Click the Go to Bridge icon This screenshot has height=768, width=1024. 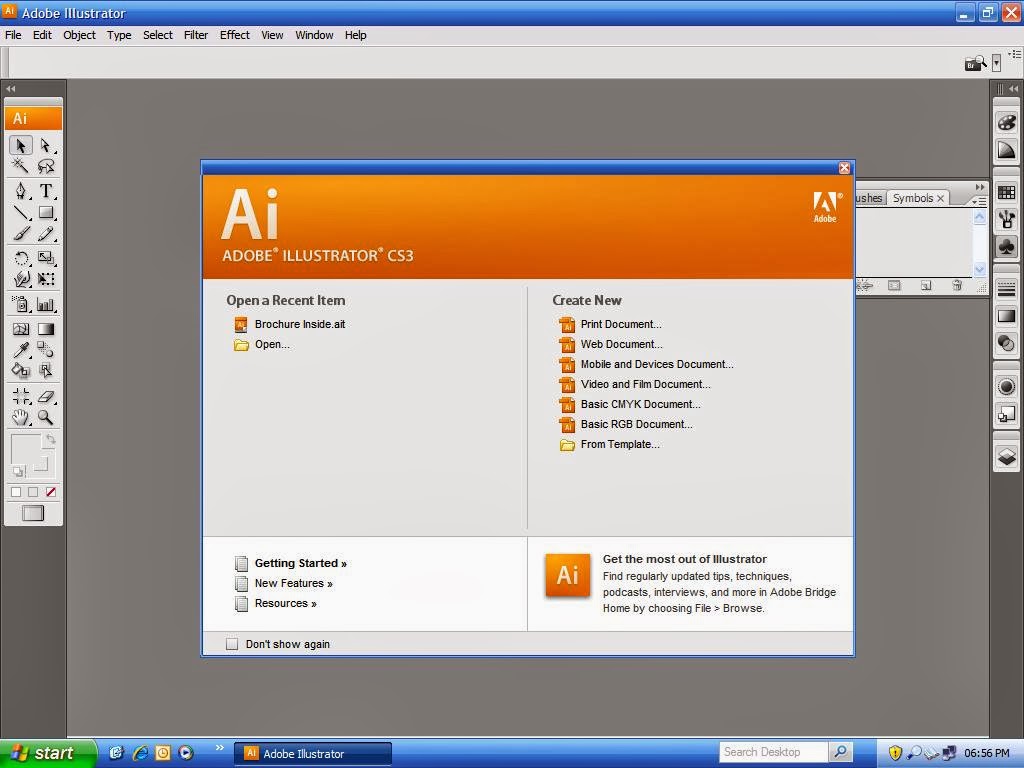point(976,63)
